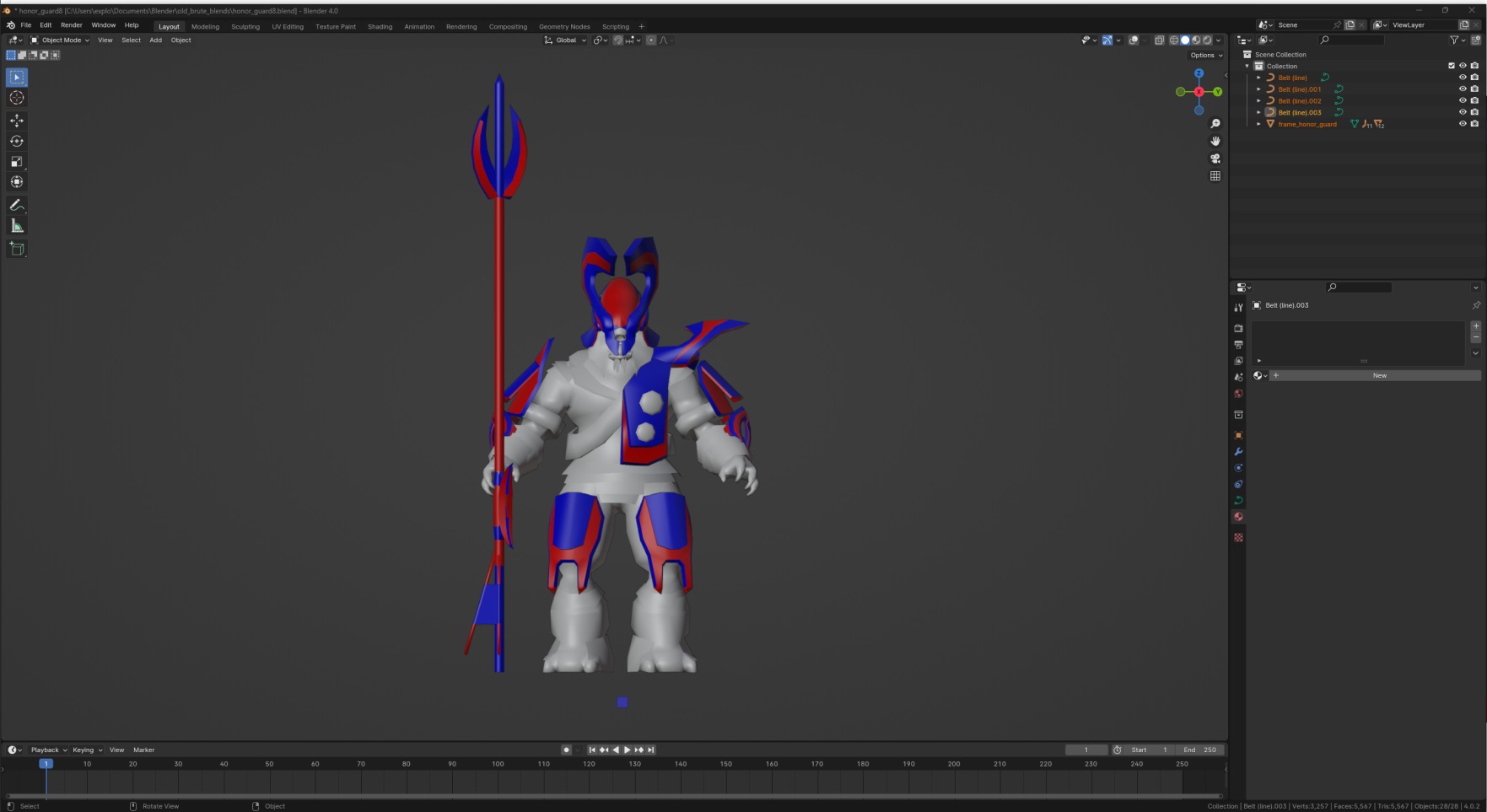Image resolution: width=1487 pixels, height=812 pixels.
Task: Switch to rendered viewport shading
Action: (x=1207, y=40)
